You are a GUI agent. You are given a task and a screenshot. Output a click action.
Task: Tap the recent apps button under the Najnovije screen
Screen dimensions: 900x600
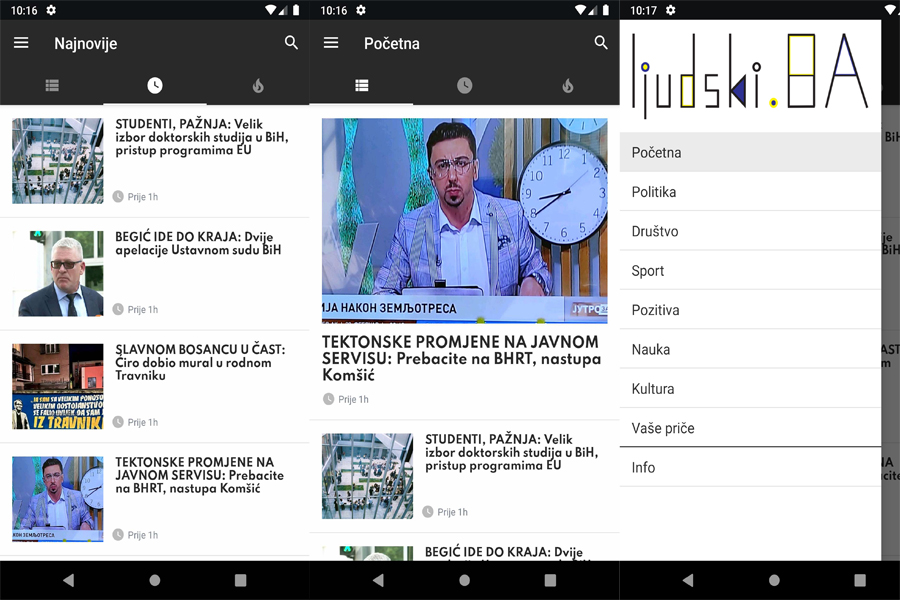pyautogui.click(x=240, y=580)
